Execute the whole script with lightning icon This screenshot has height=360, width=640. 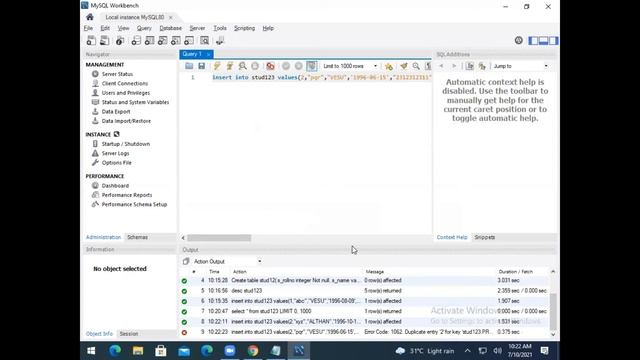point(217,66)
